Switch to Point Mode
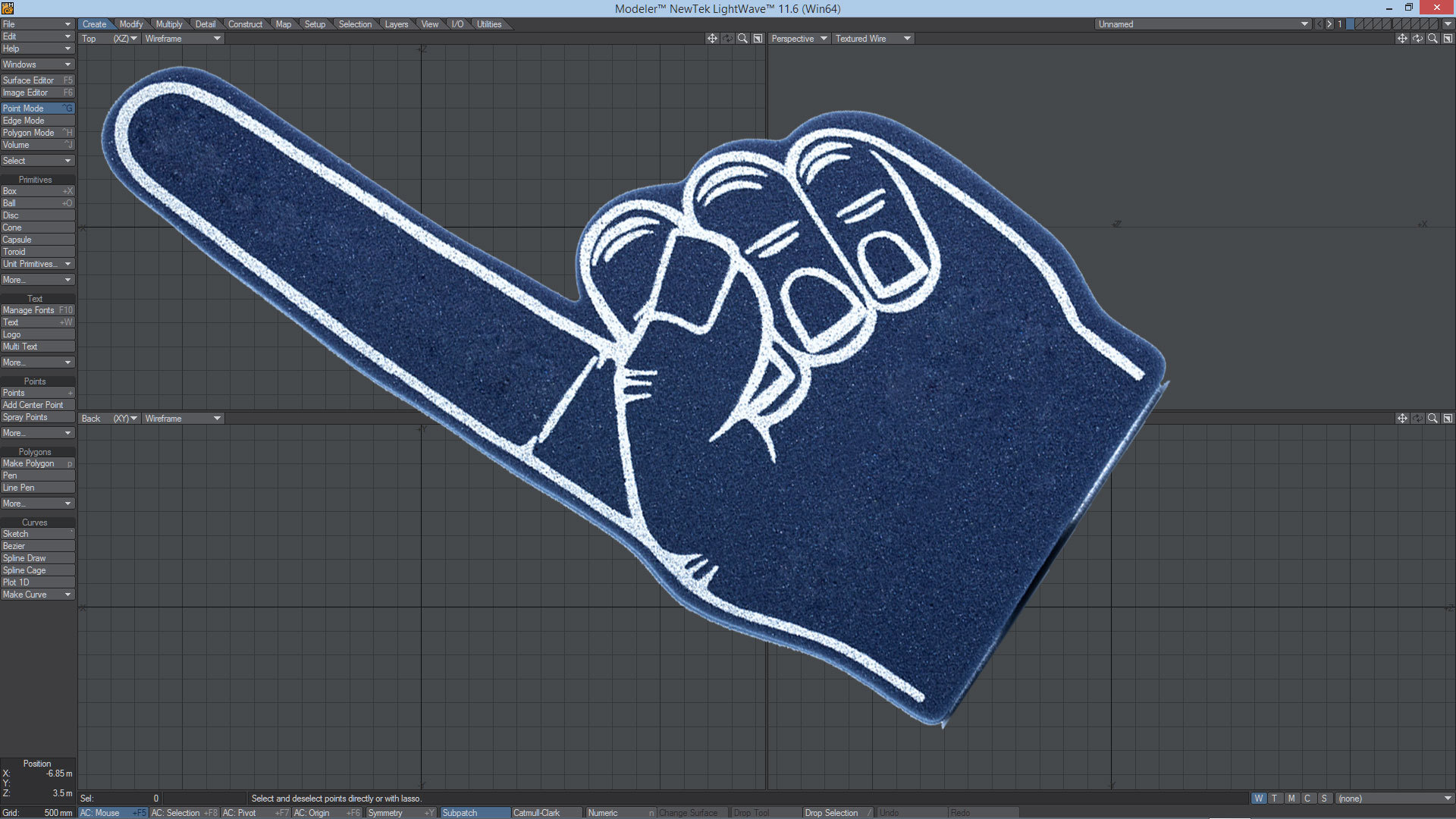The width and height of the screenshot is (1456, 819). (x=37, y=108)
